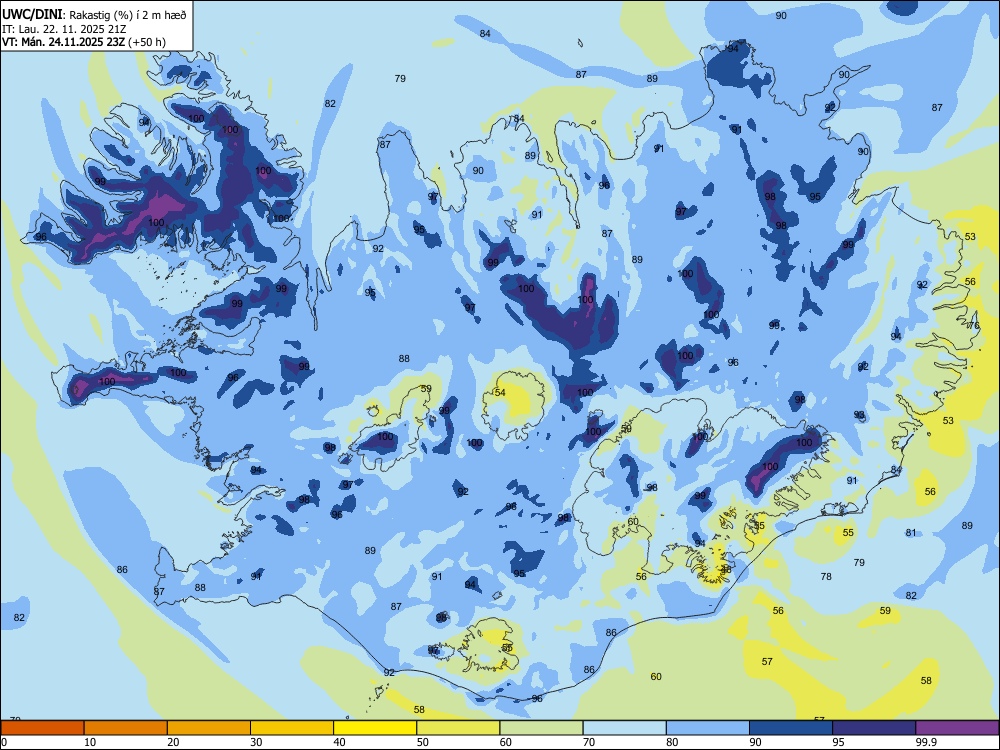Image resolution: width=1000 pixels, height=750 pixels.
Task: Select the purple legend swatch above 99.9
Action: click(957, 728)
